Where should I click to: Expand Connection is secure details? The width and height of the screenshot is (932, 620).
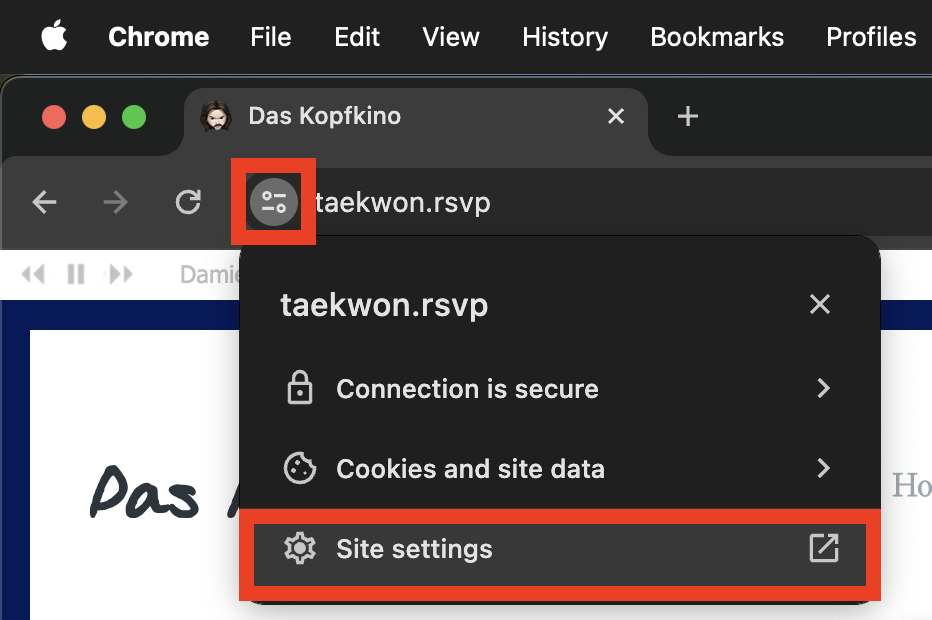coord(823,388)
